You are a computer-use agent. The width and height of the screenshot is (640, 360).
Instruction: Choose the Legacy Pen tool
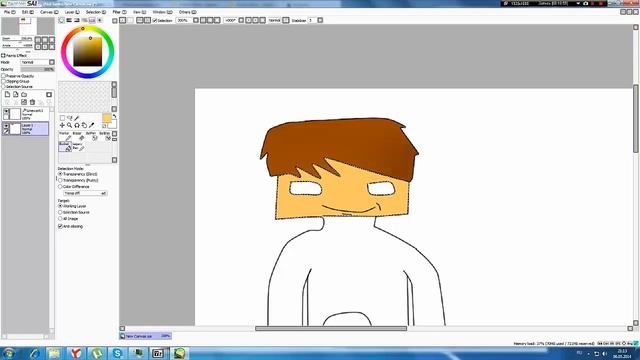click(78, 147)
